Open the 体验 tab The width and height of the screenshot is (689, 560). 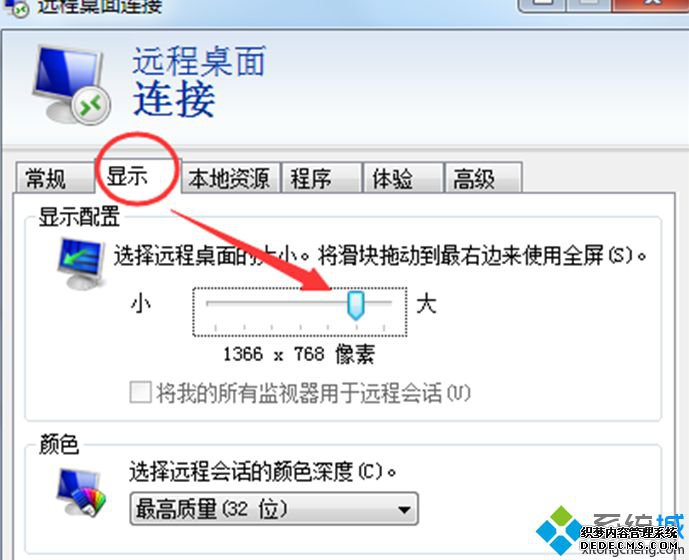point(403,178)
